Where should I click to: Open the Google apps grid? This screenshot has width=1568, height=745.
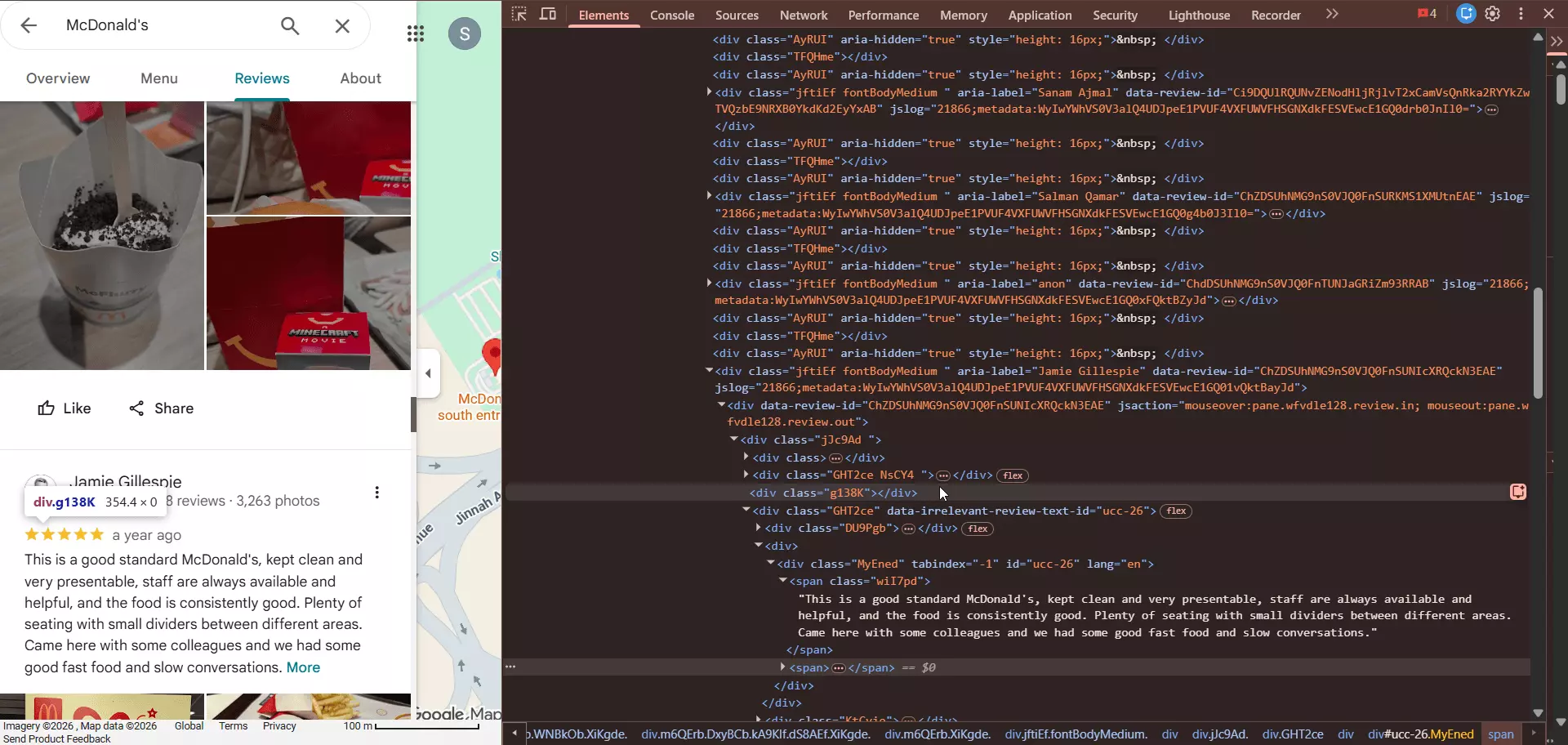[415, 33]
